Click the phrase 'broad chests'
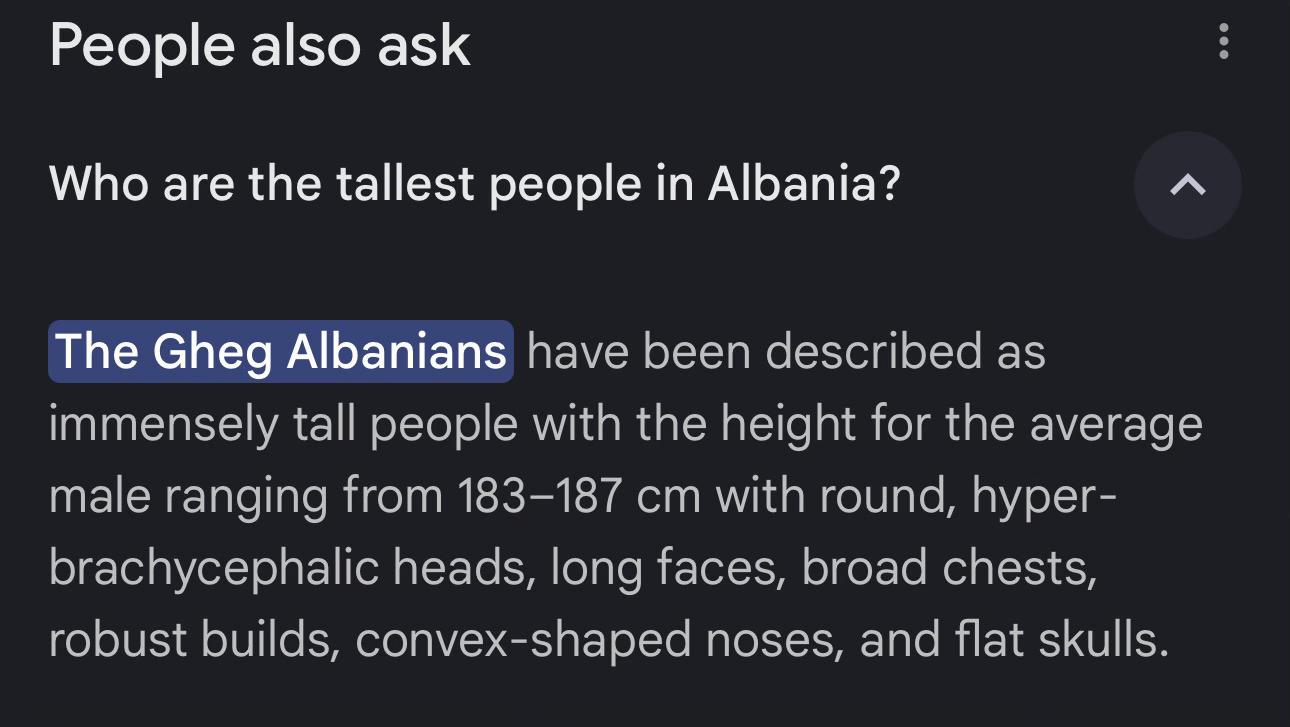This screenshot has width=1290, height=727. click(949, 568)
